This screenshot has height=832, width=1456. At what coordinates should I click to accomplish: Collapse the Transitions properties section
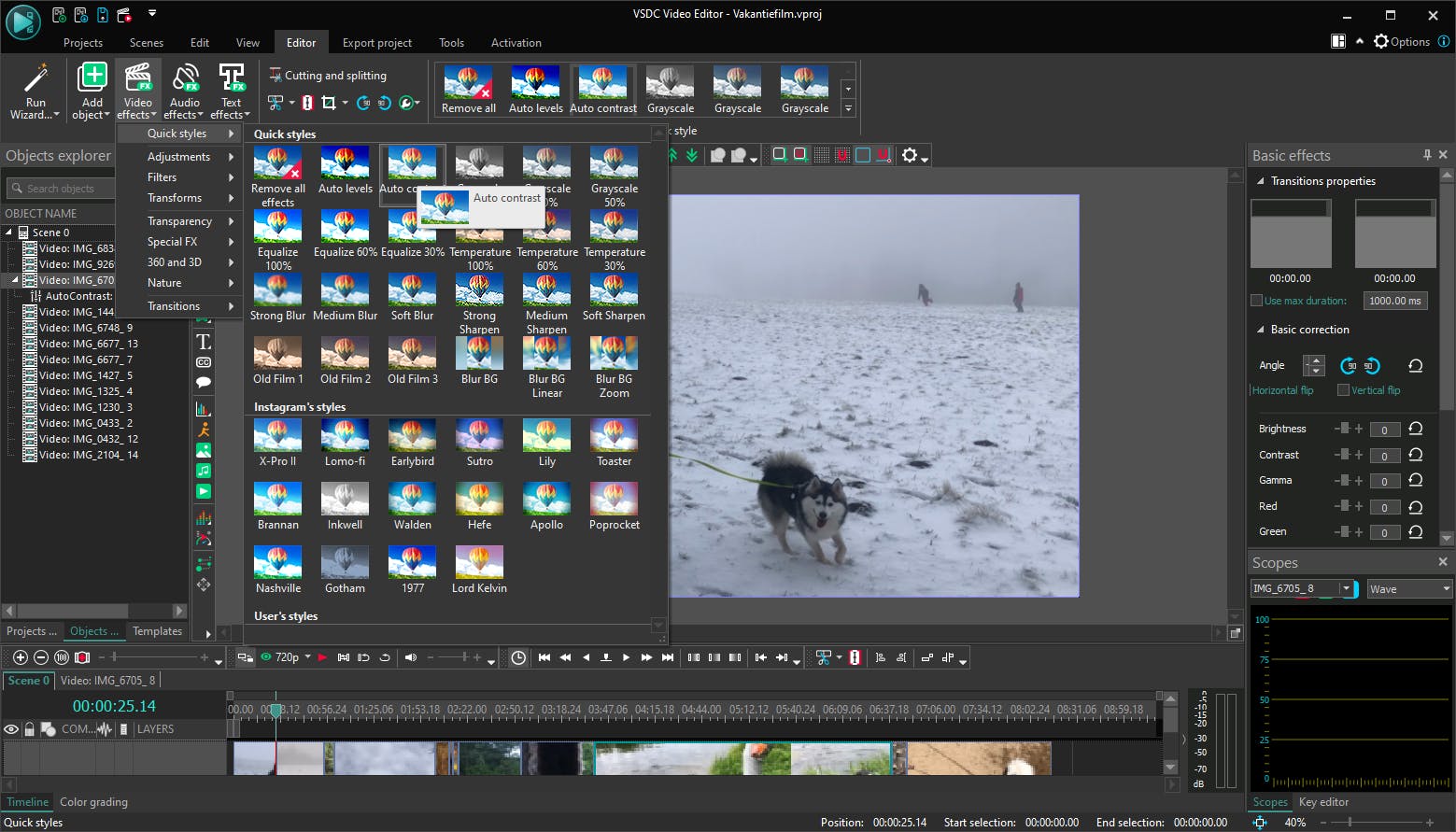tap(1261, 181)
